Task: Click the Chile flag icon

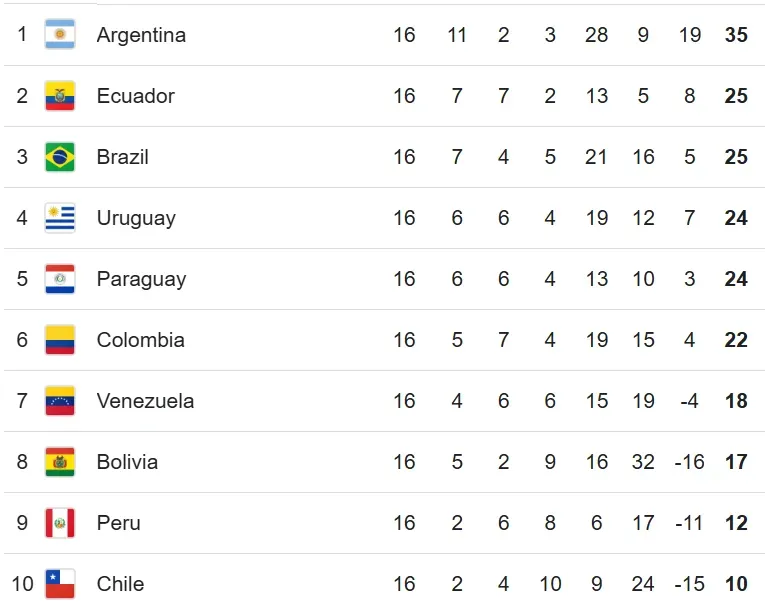Action: [60, 584]
